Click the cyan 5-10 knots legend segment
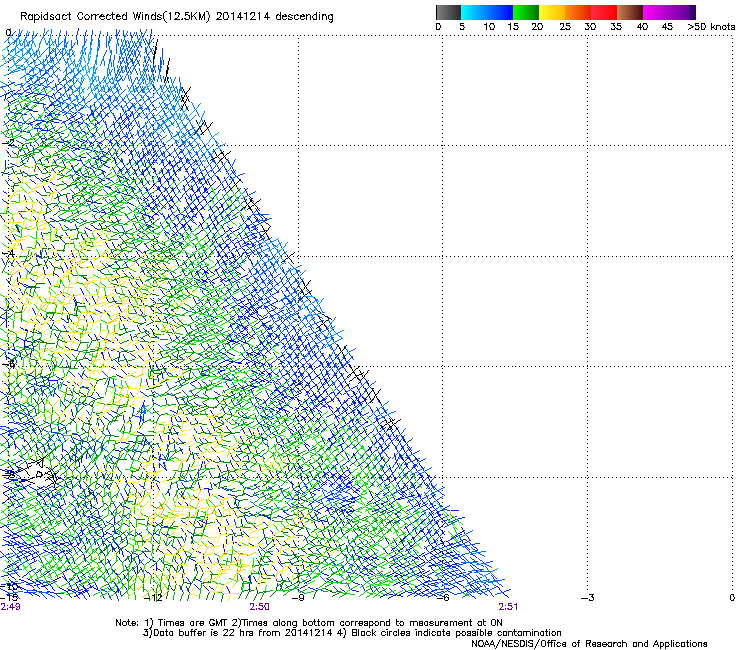This screenshot has width=740, height=650. tap(474, 12)
